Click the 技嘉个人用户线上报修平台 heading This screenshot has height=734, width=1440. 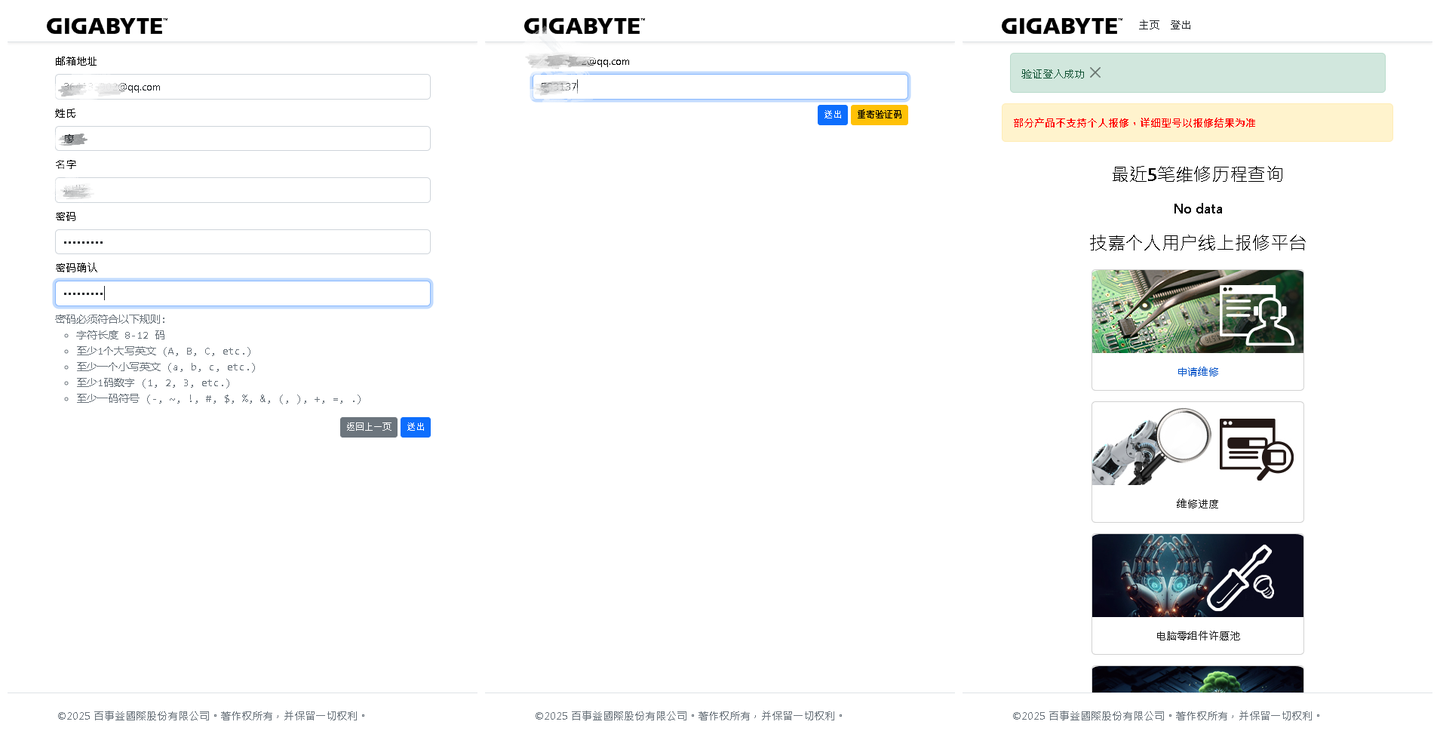click(1198, 243)
